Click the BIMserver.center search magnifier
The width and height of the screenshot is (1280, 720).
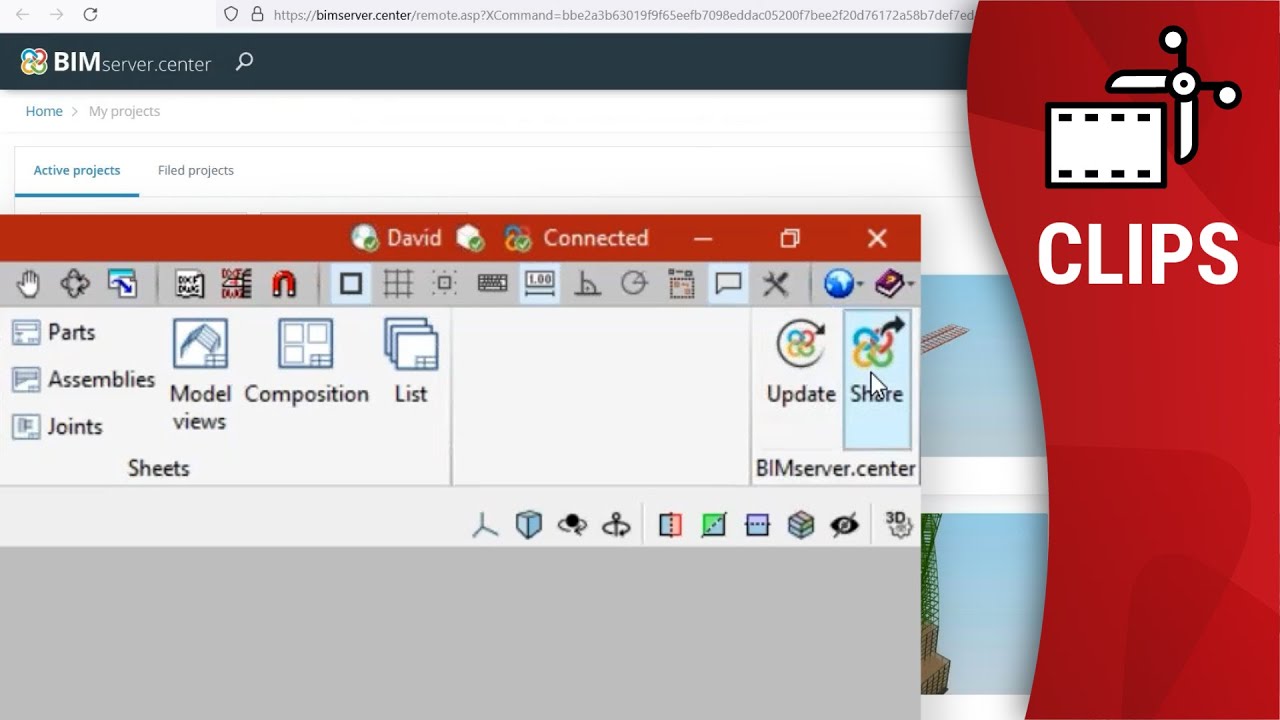click(x=244, y=62)
